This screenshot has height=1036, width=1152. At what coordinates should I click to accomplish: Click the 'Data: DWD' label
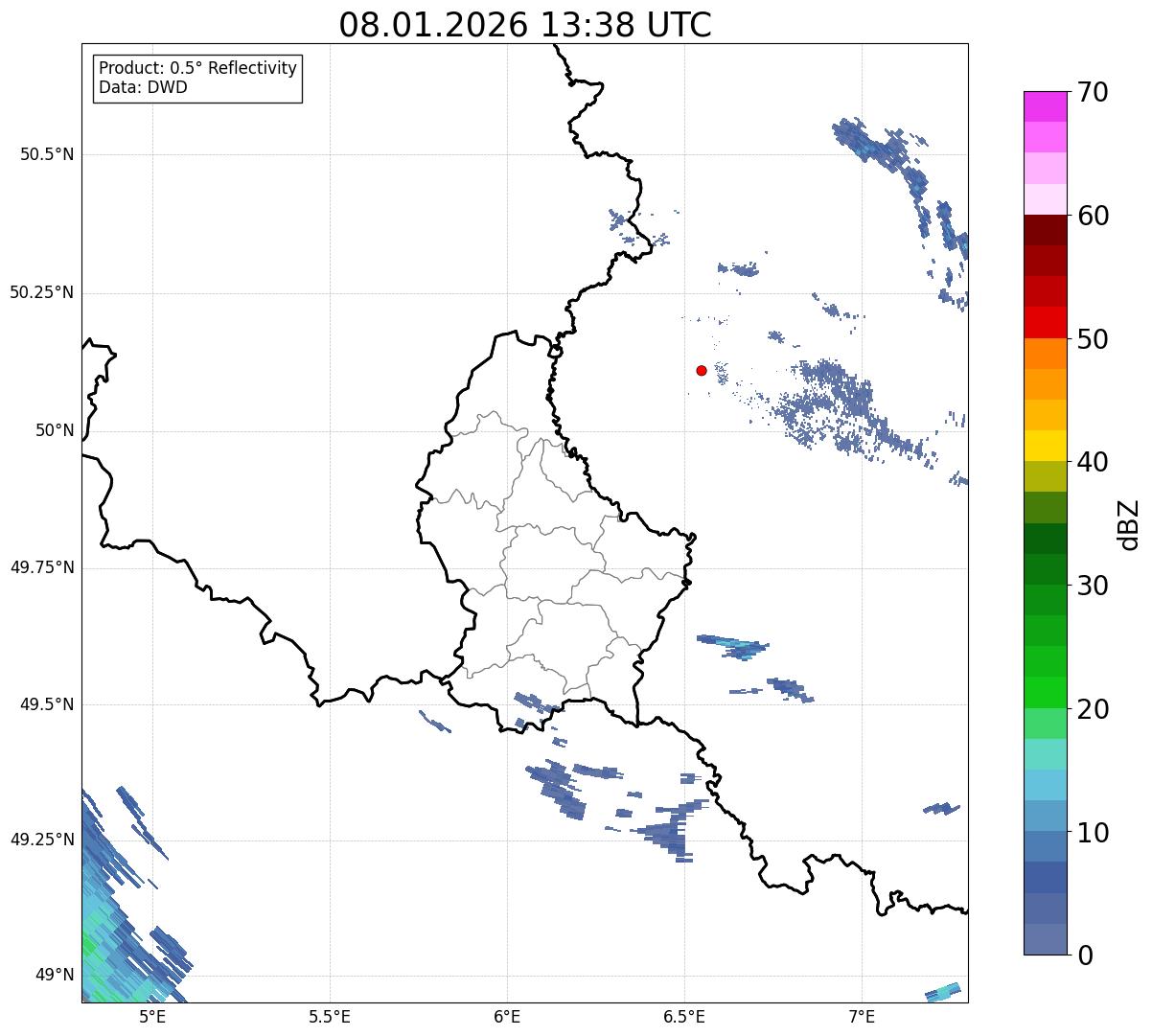click(143, 88)
